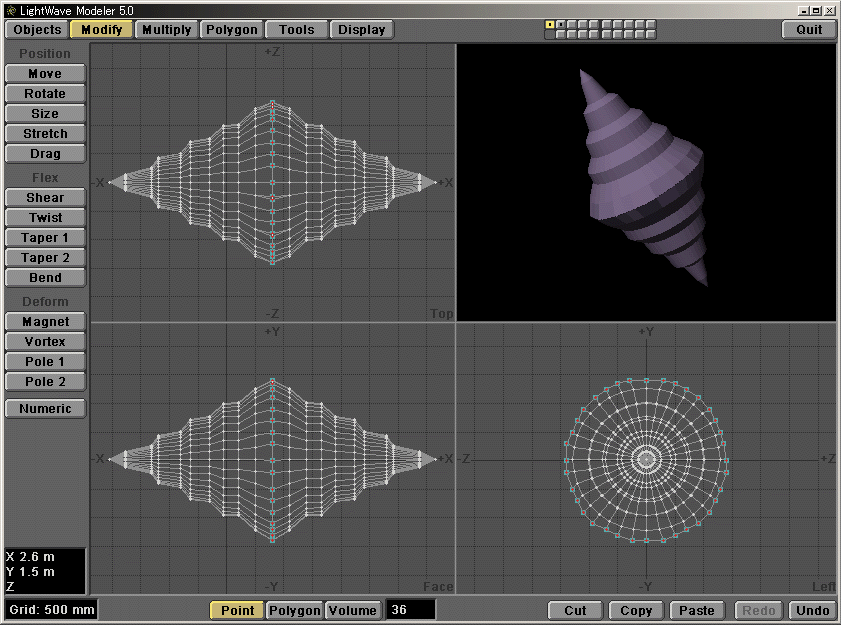This screenshot has width=841, height=625.
Task: Activate the Stretch tool
Action: pyautogui.click(x=44, y=133)
